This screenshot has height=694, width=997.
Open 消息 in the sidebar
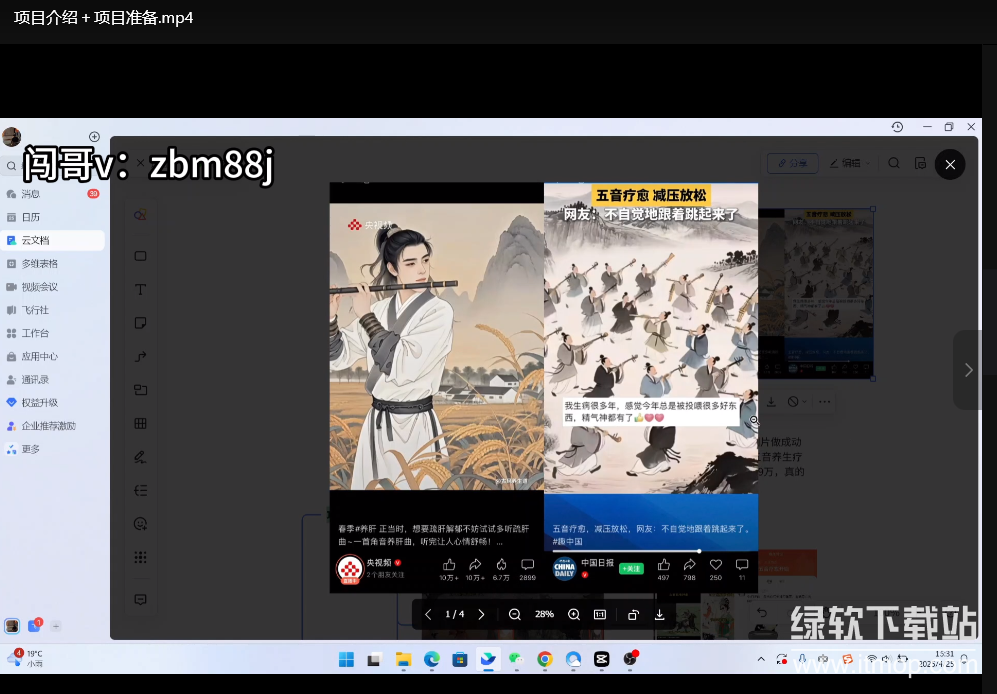31,194
